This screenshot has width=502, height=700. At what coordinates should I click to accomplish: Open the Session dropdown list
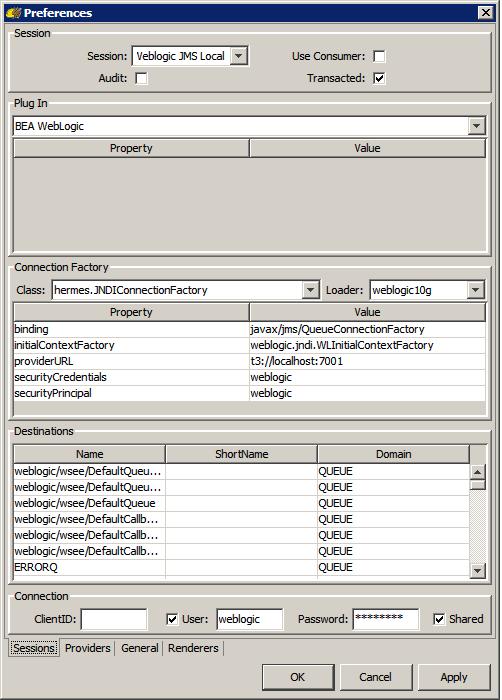(x=239, y=56)
